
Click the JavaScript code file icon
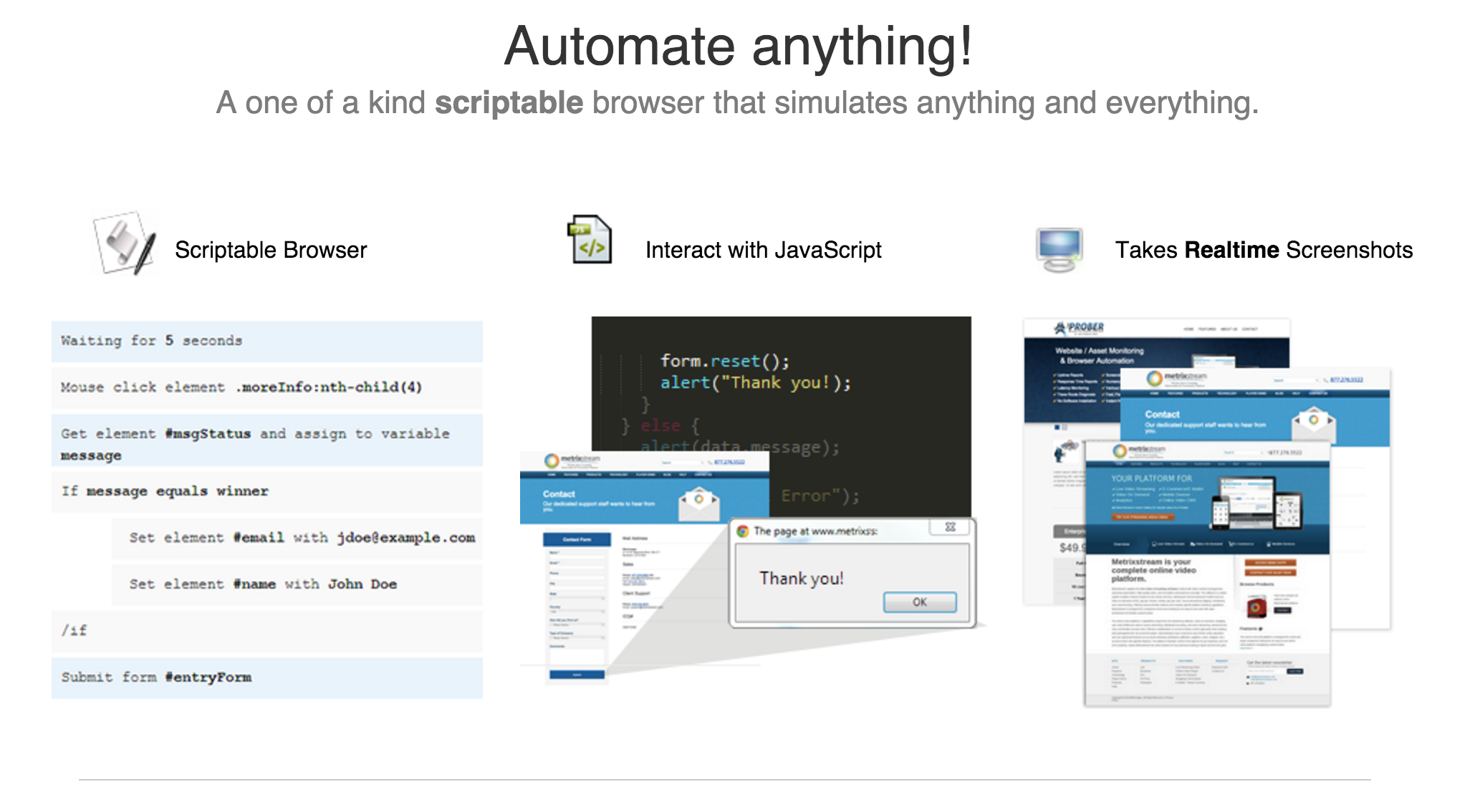(590, 240)
